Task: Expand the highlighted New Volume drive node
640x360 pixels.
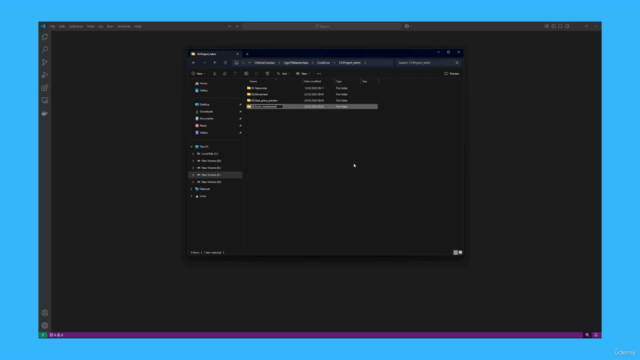Action: pos(193,175)
